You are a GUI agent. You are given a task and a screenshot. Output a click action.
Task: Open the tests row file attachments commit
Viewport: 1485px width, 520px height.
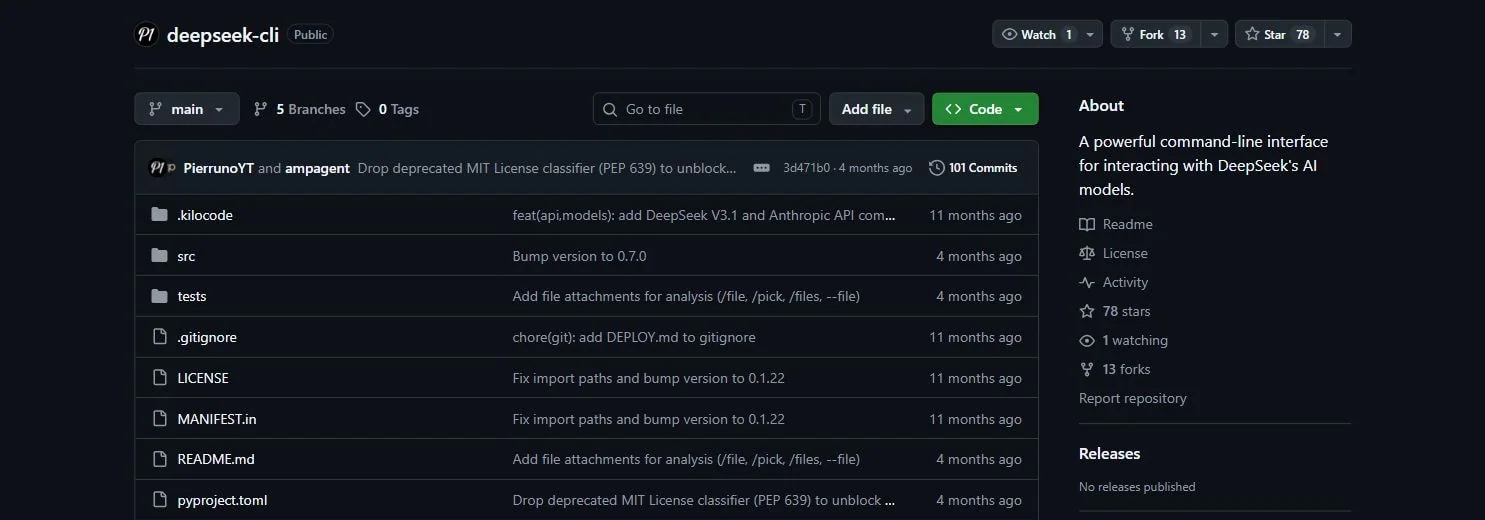click(686, 296)
